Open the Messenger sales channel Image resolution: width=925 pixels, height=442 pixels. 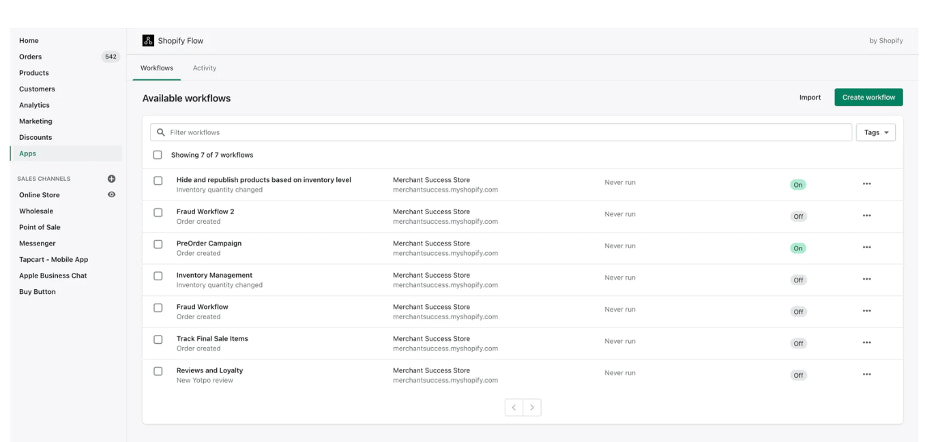(x=37, y=243)
